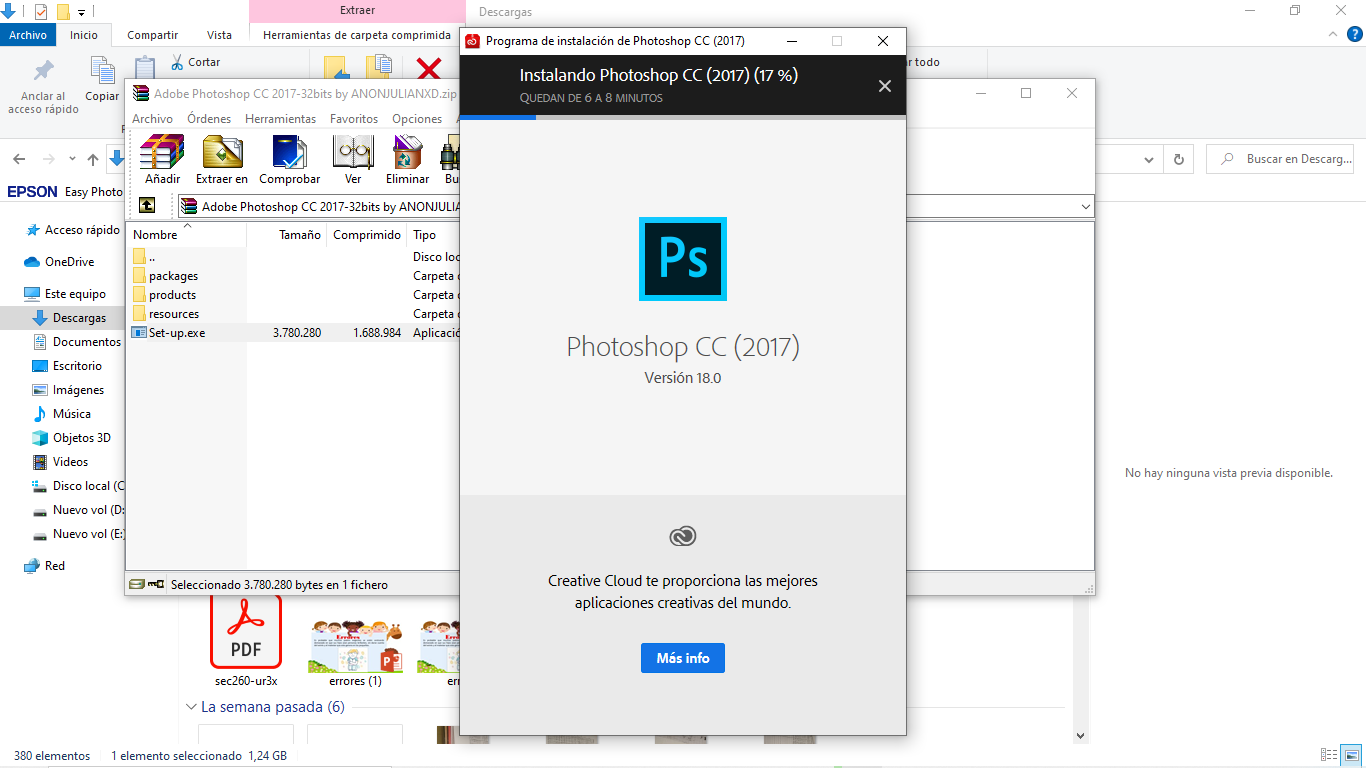Click the Cortar scissors icon in Explorer ribbon

177,62
